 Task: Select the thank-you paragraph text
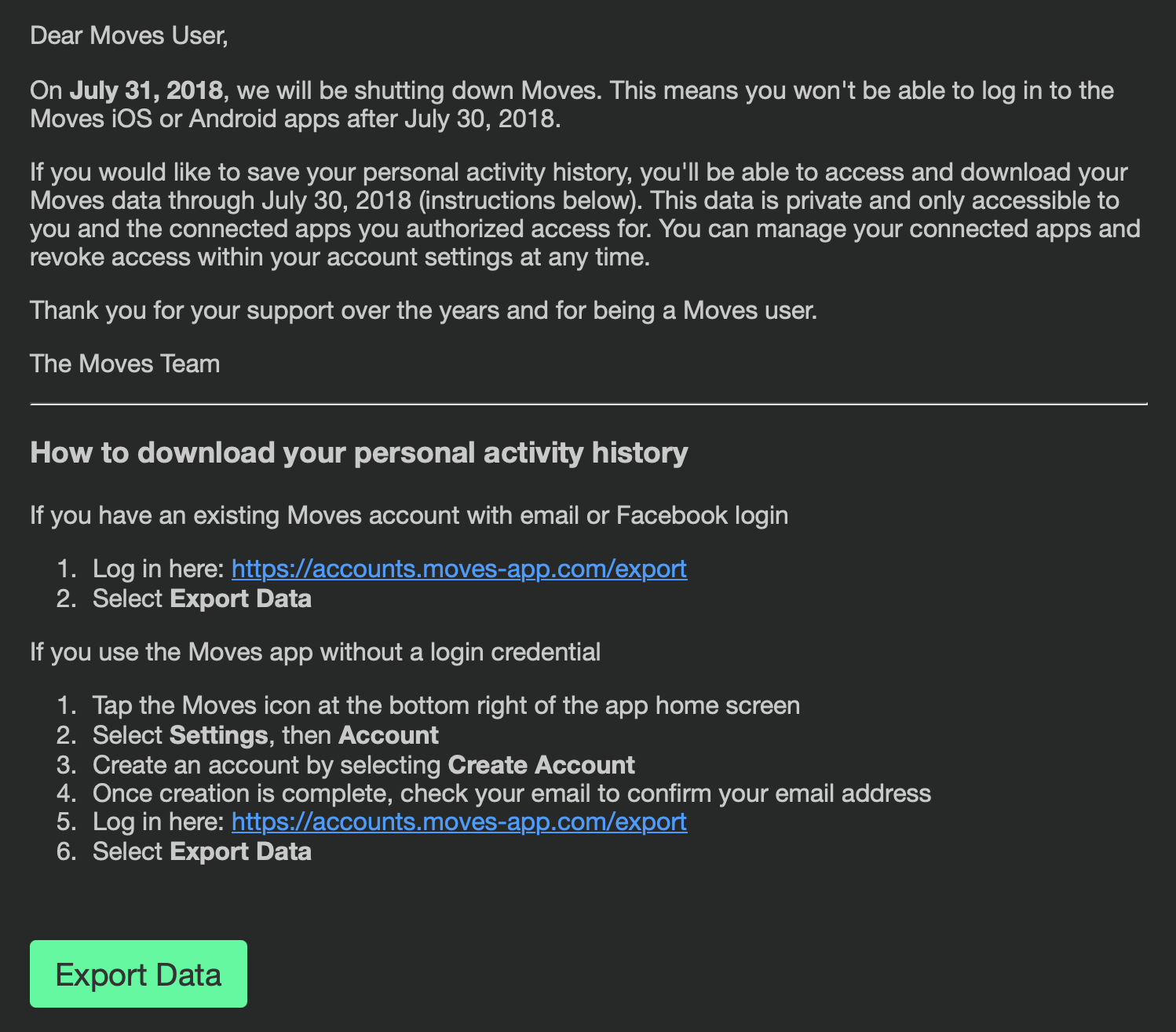[x=424, y=309]
